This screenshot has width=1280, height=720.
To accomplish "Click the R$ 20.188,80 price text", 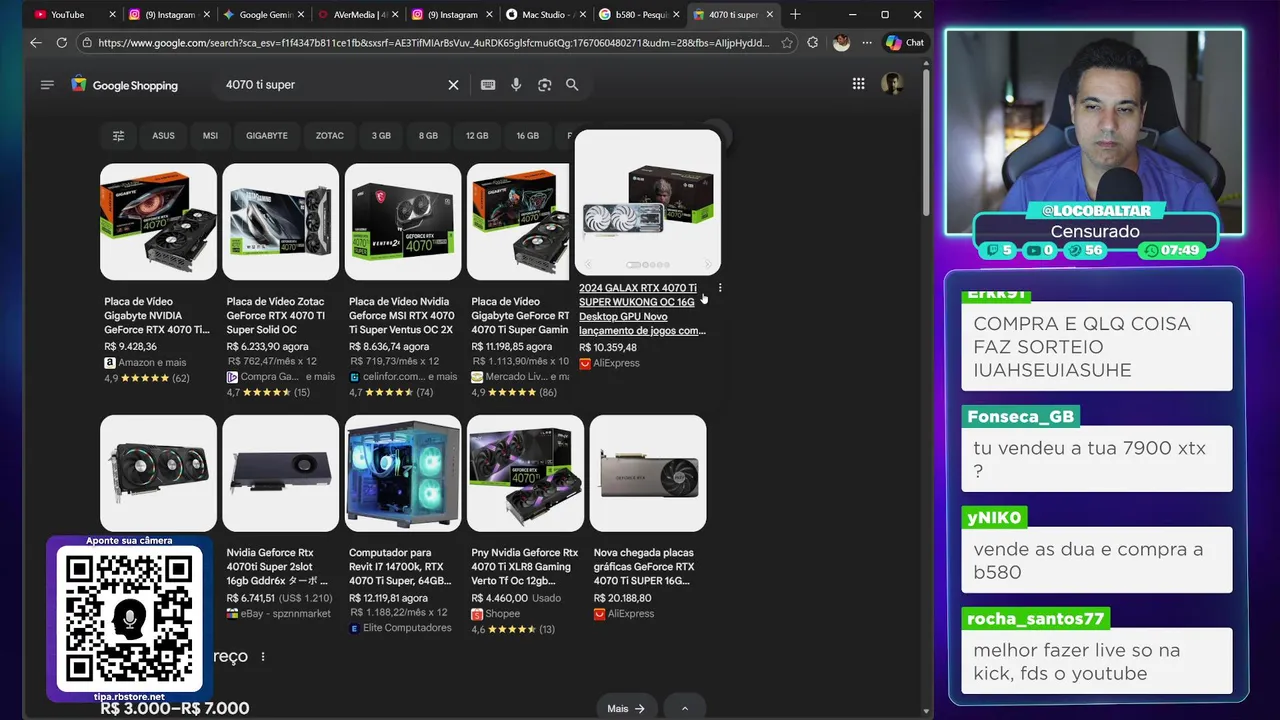I will [x=622, y=599].
